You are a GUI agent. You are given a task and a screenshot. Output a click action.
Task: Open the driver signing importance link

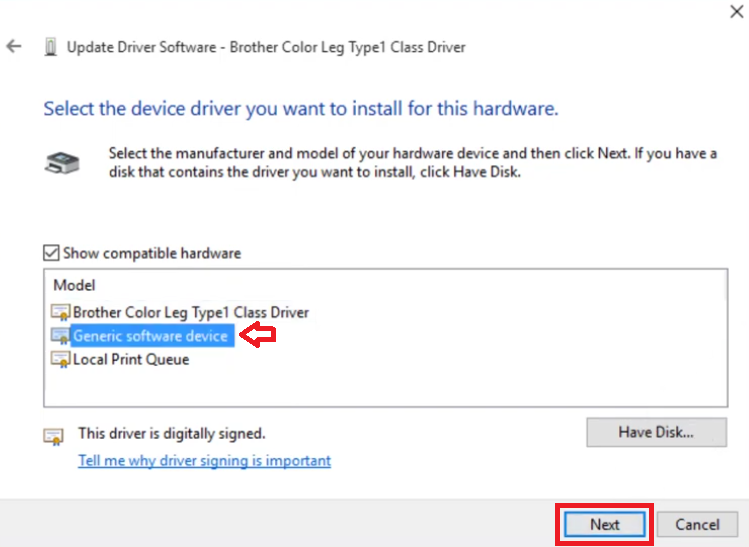[204, 461]
